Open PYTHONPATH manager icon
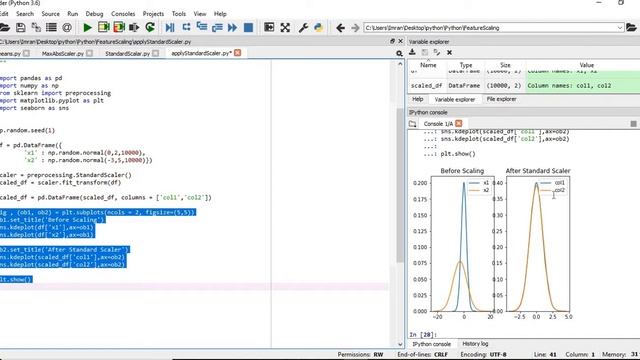The width and height of the screenshot is (640, 360). (318, 28)
